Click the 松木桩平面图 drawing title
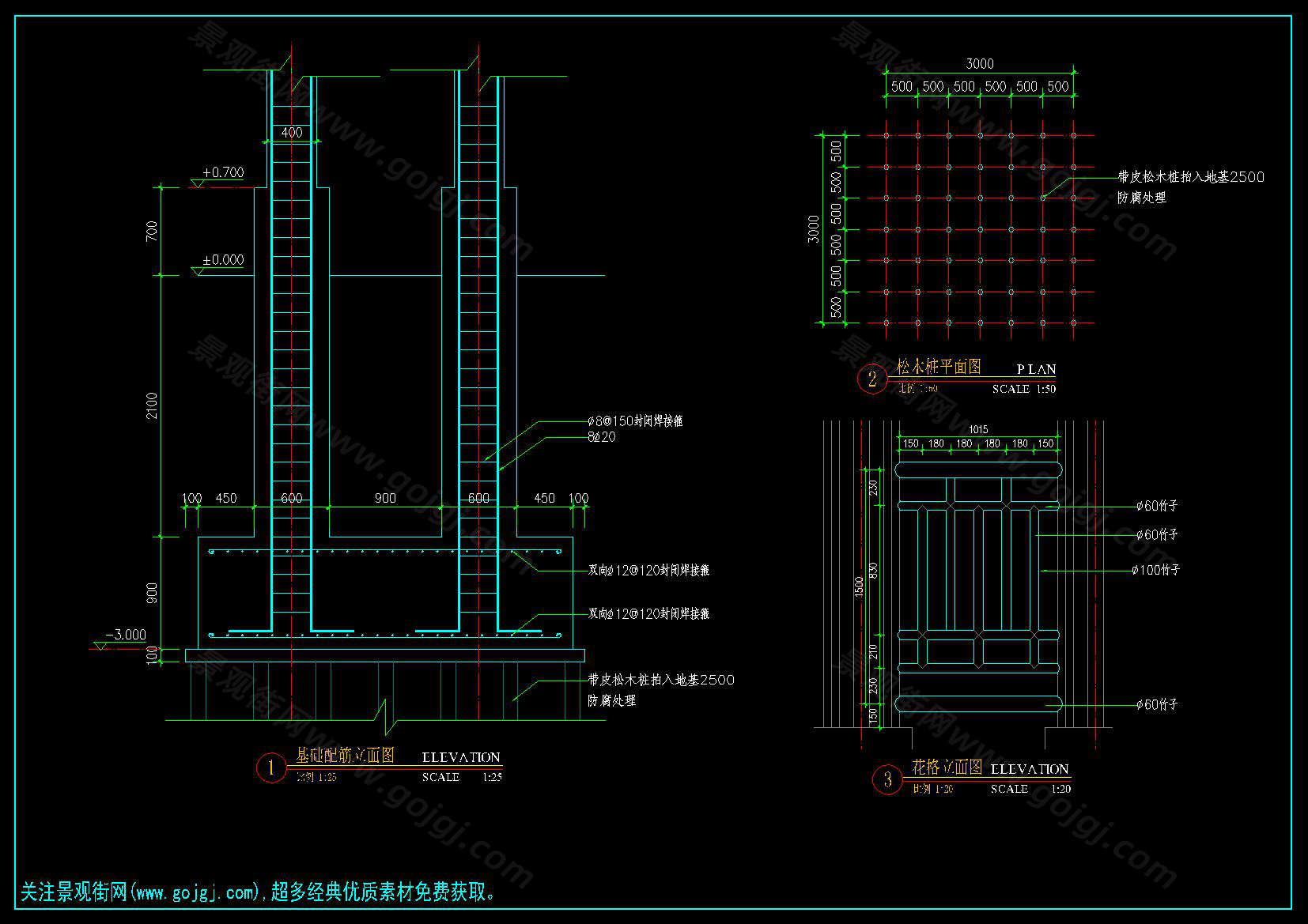1308x924 pixels. click(939, 367)
